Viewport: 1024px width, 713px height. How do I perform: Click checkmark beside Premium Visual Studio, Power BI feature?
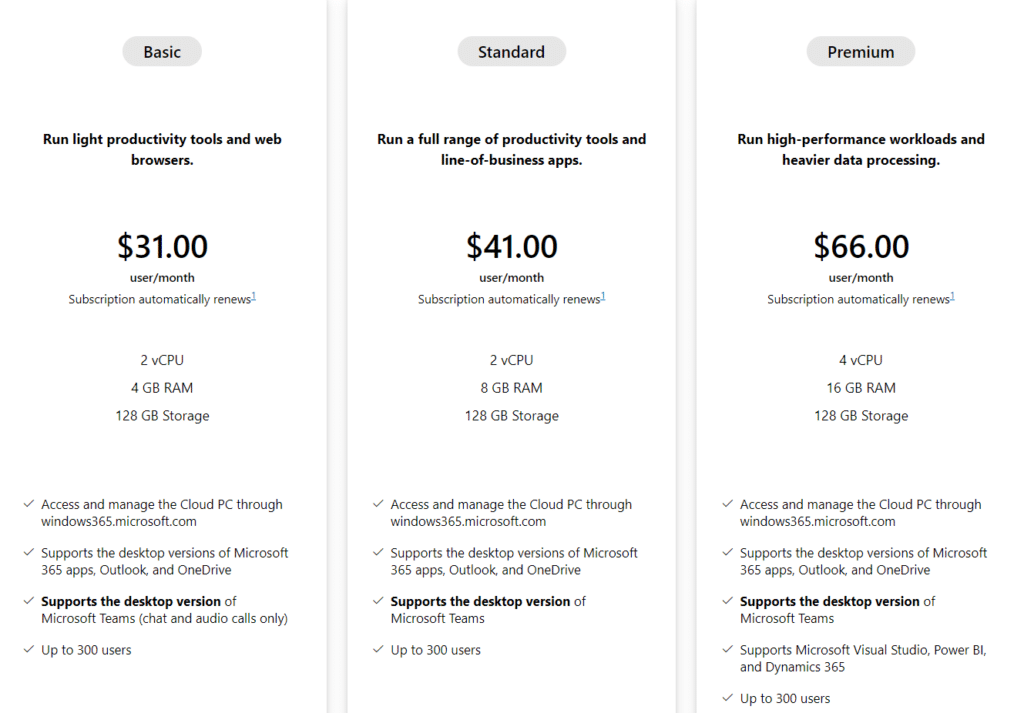(728, 649)
